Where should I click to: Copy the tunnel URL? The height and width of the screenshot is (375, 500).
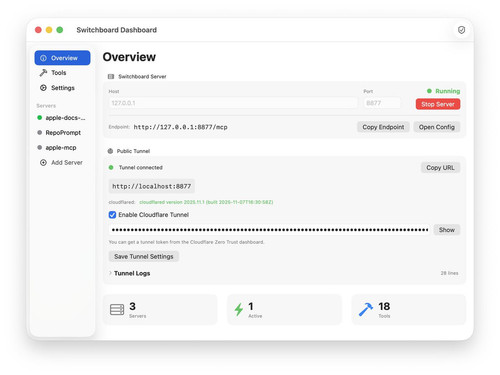coord(440,168)
